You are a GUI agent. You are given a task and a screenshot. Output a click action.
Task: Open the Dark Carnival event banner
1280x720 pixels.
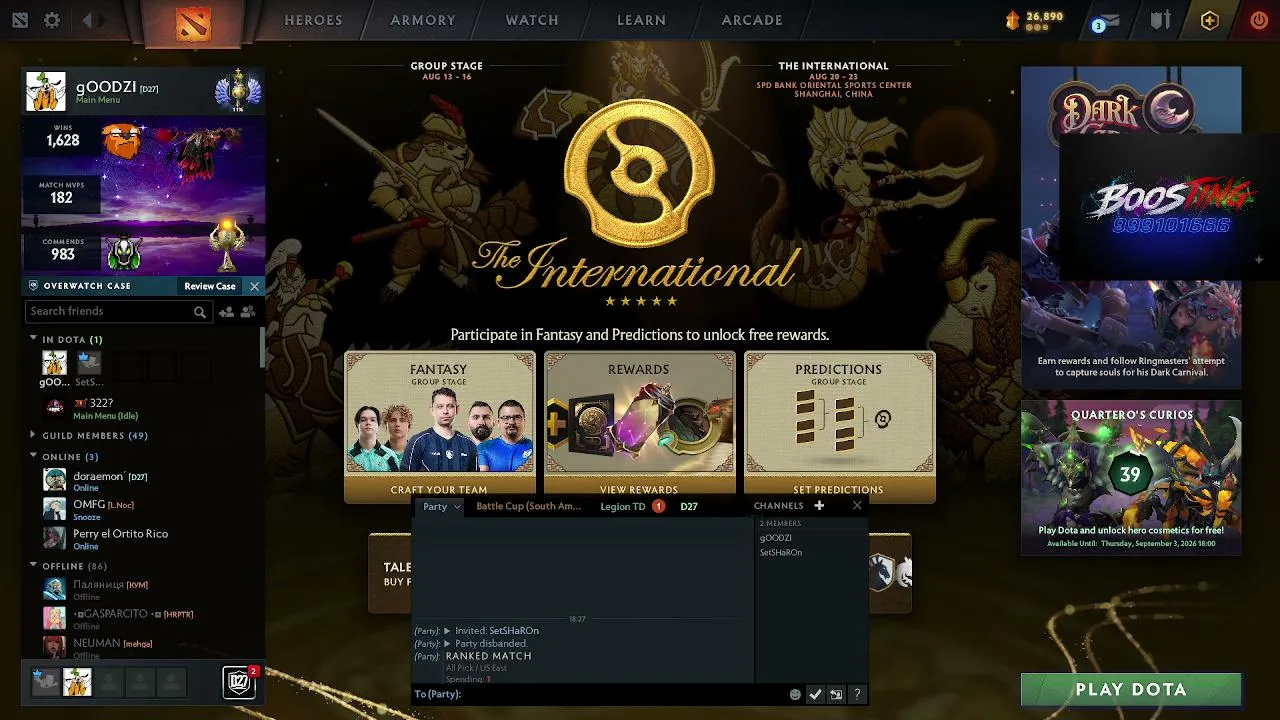1131,228
